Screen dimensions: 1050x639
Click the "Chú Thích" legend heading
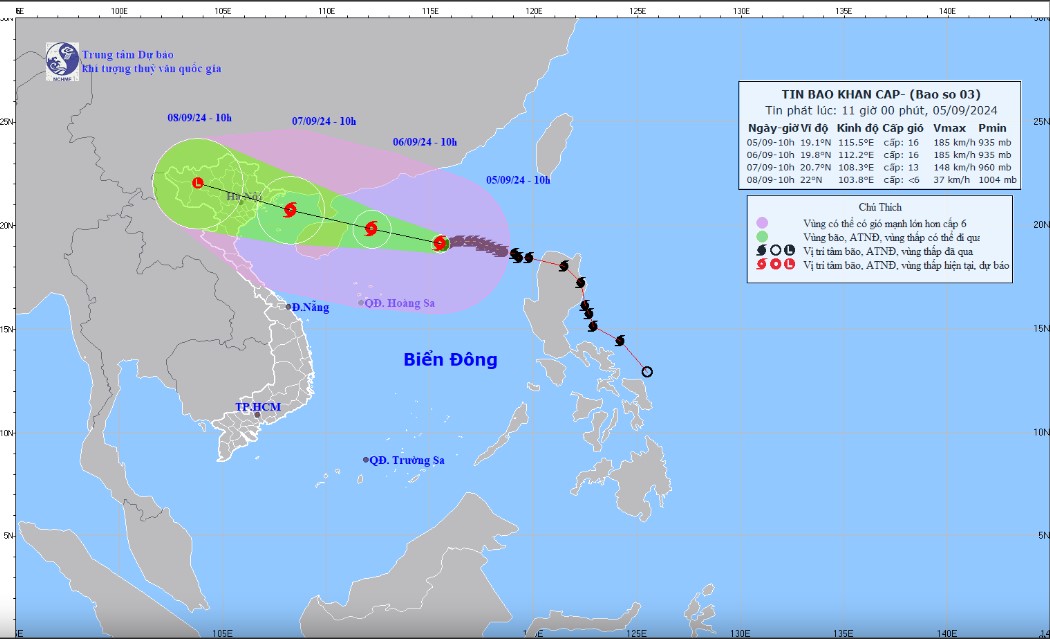pos(880,207)
